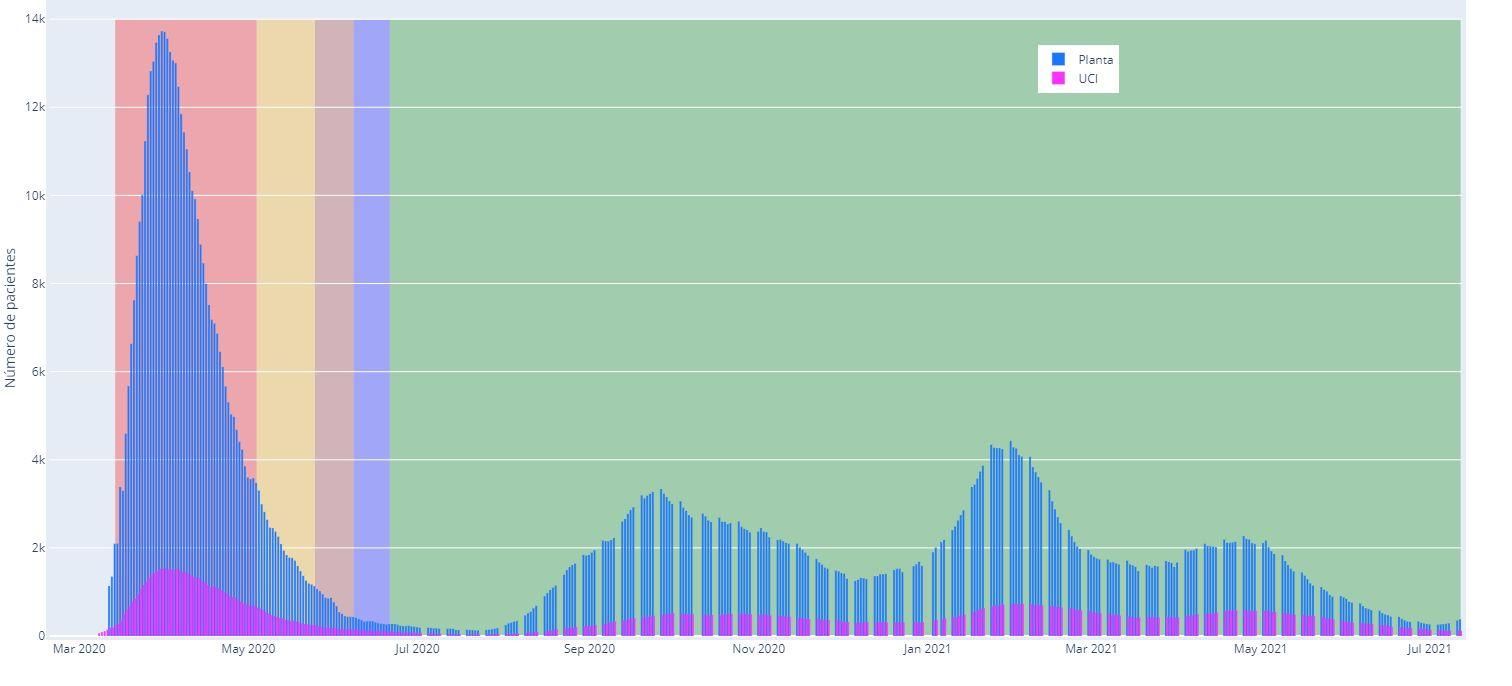This screenshot has height=686, width=1512.
Task: Select the 'Nov 2020' x-axis label
Action: (x=758, y=649)
